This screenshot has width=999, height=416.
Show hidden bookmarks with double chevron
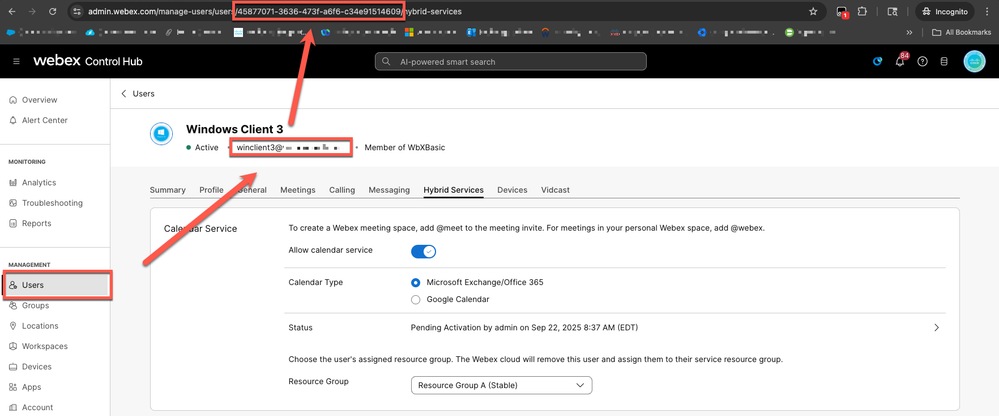click(909, 32)
